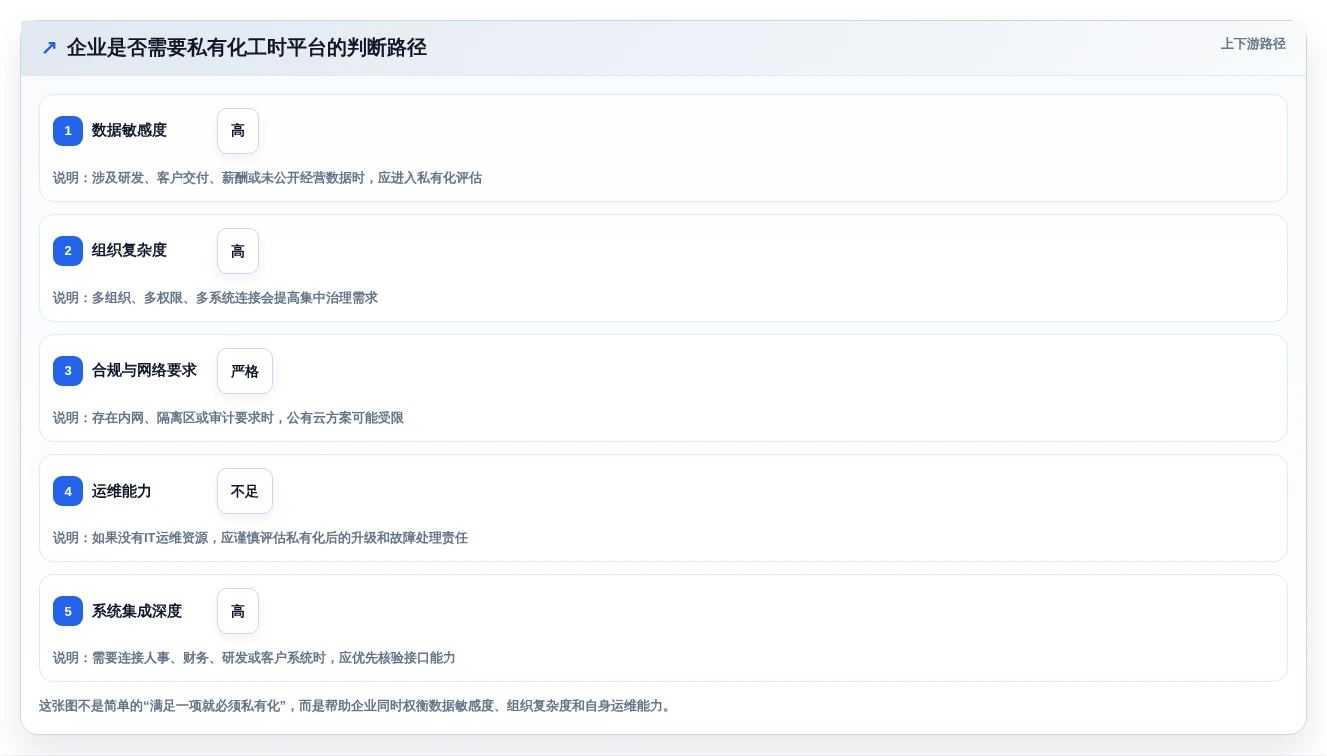Image resolution: width=1327 pixels, height=756 pixels.
Task: Select step number 3 badge for 合规与网络要求
Action: (68, 371)
